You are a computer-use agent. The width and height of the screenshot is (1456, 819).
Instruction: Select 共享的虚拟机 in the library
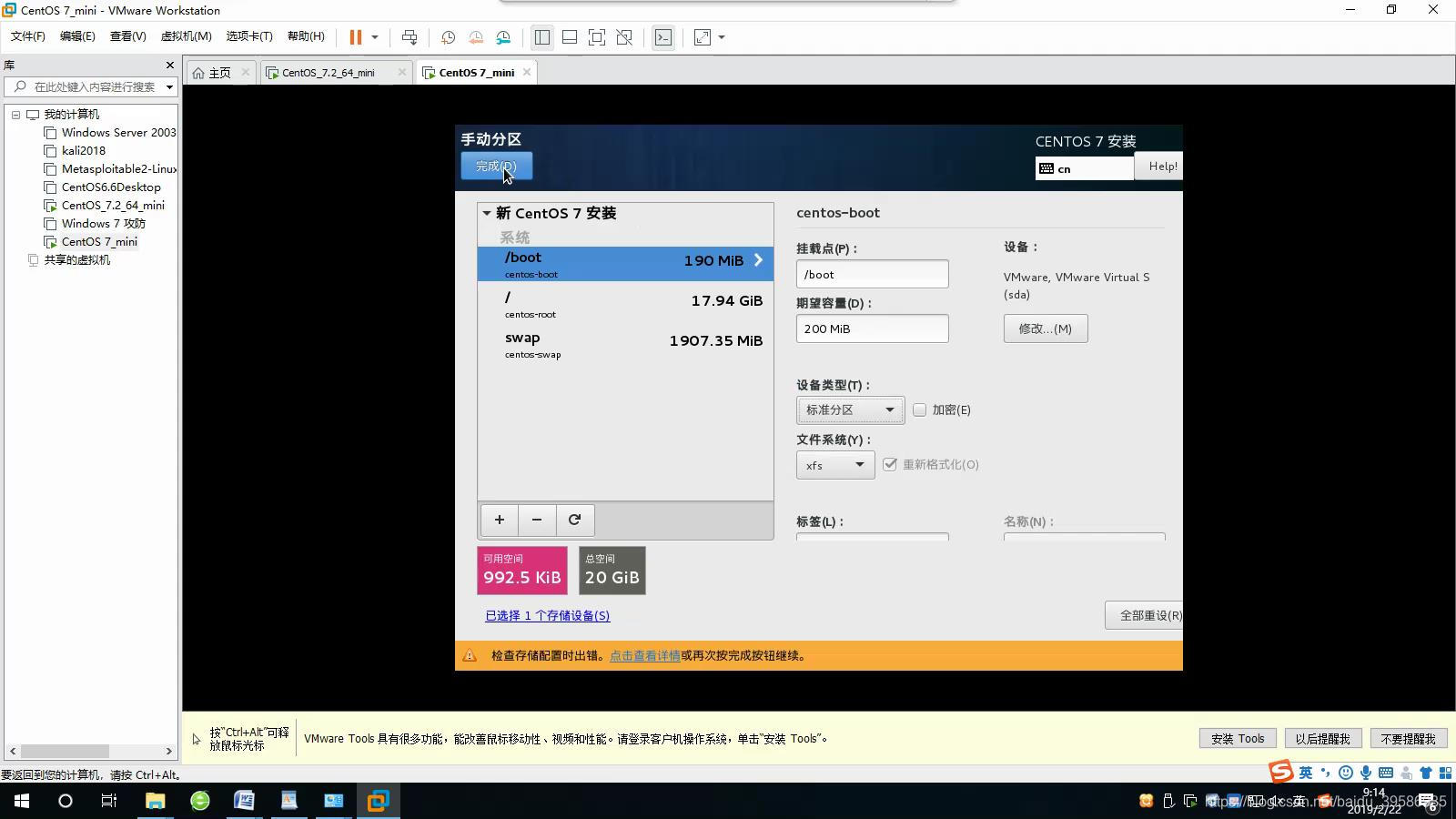tap(76, 260)
